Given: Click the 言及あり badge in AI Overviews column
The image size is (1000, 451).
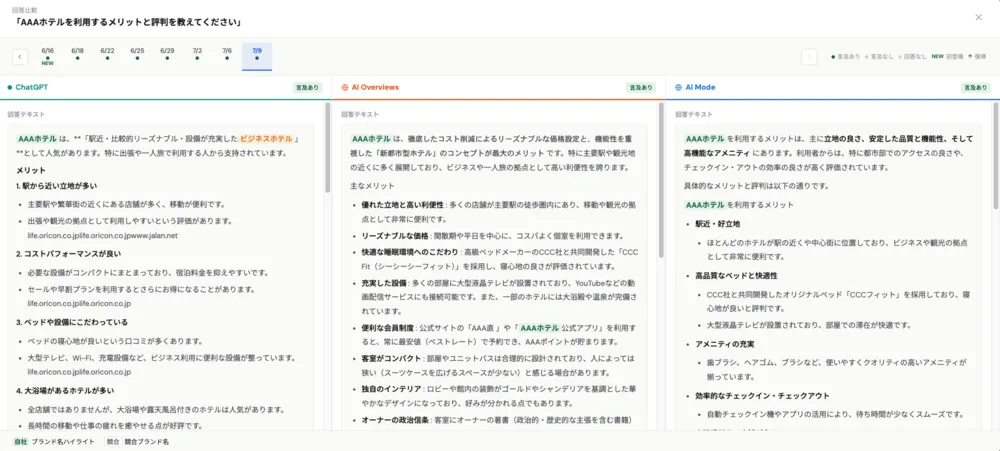Looking at the screenshot, I should click(x=641, y=87).
